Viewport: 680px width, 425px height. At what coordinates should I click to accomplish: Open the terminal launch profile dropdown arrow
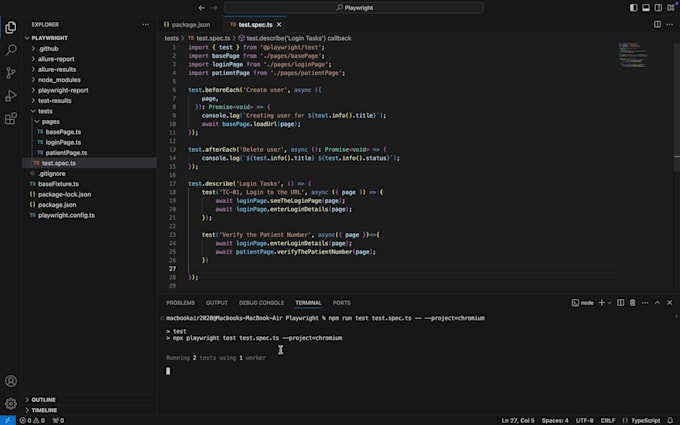pos(610,303)
